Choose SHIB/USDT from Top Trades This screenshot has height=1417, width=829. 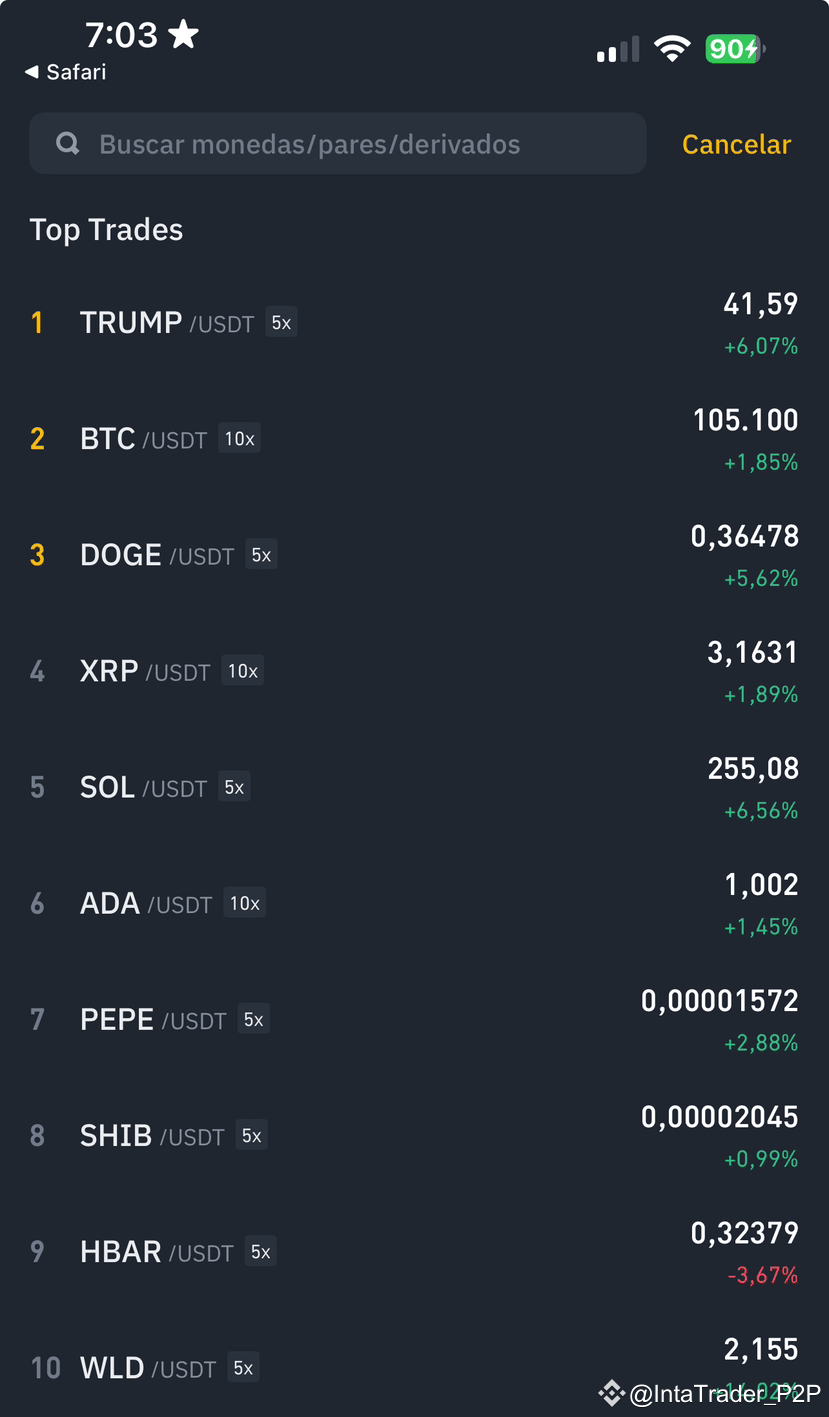pyautogui.click(x=414, y=1135)
